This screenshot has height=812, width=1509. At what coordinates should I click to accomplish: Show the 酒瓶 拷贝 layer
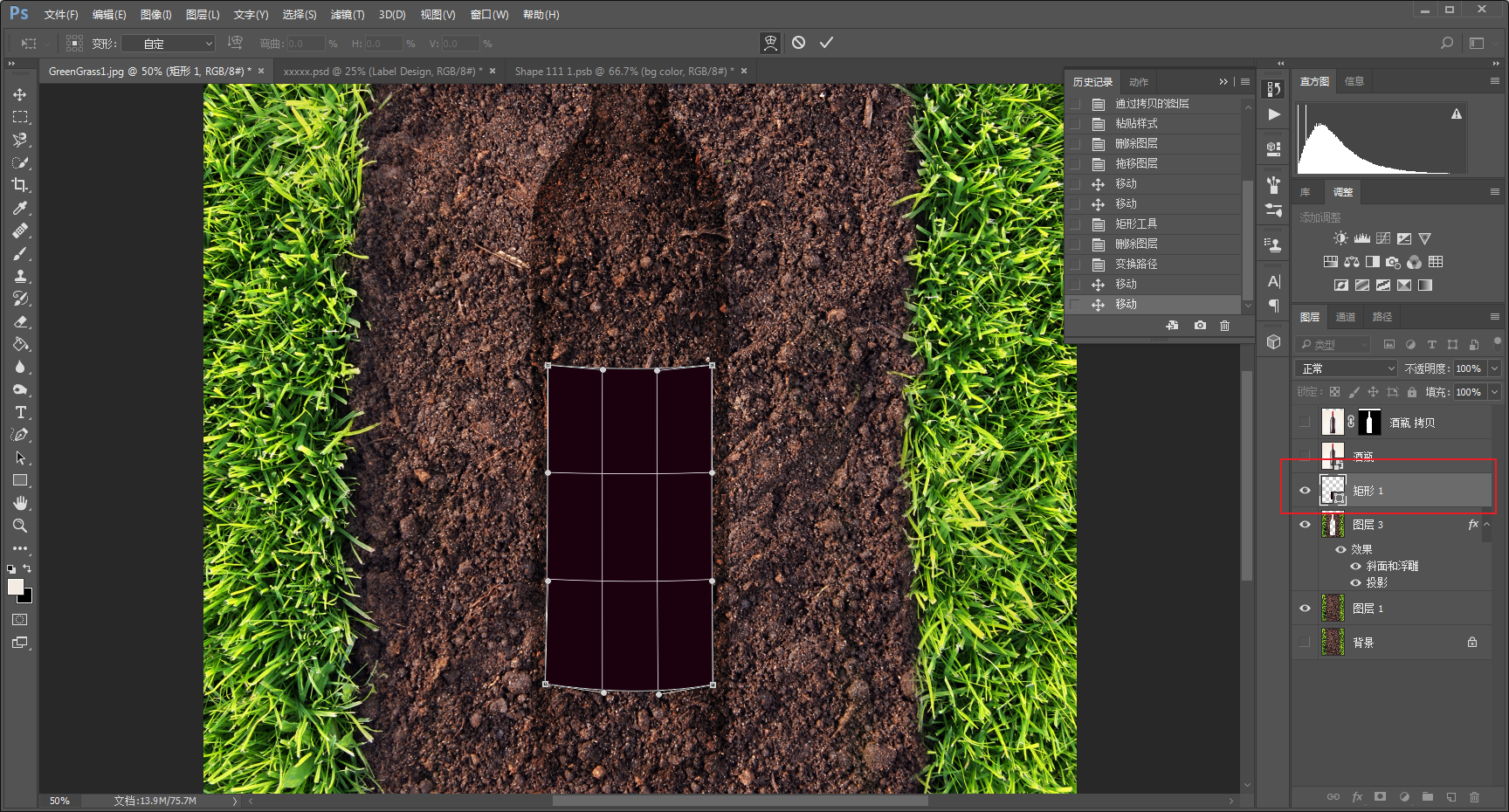click(x=1305, y=423)
